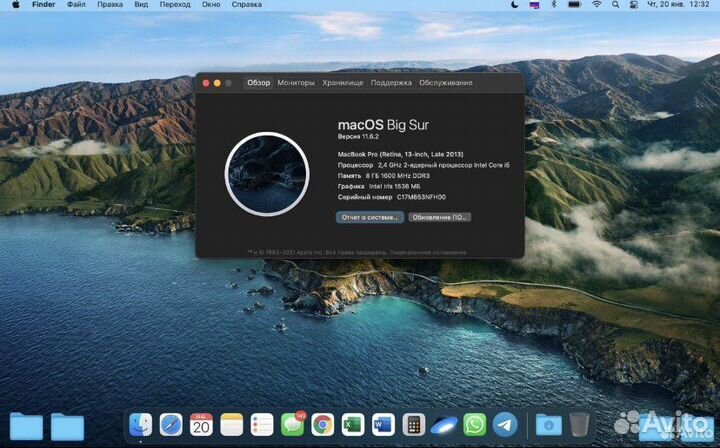The height and width of the screenshot is (448, 720).
Task: Open the Файл menu
Action: (x=76, y=5)
